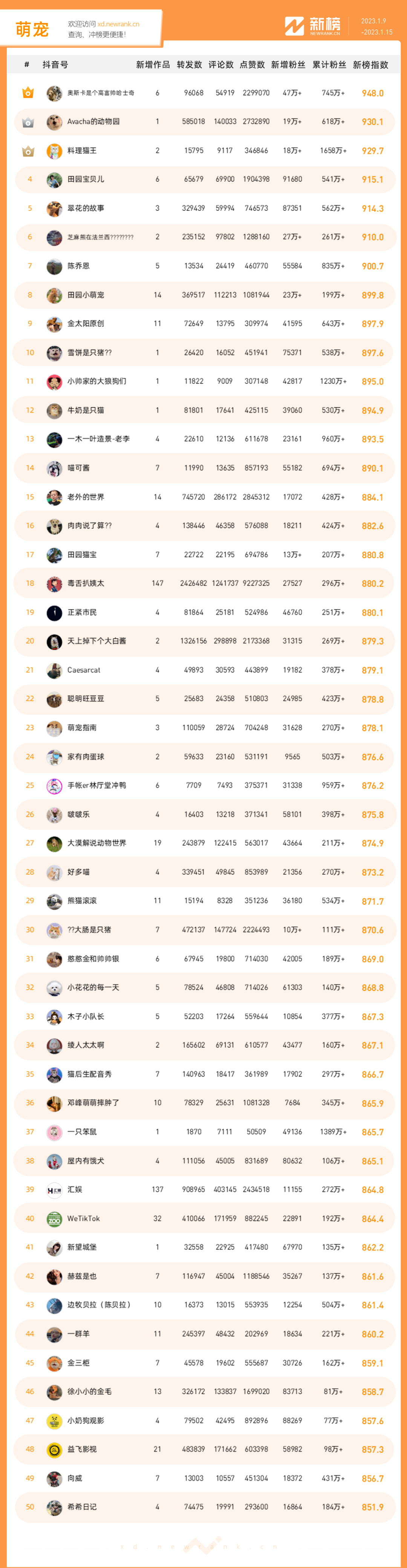Click the silver crown rank-two icon
This screenshot has height=1568, width=407.
(x=28, y=122)
